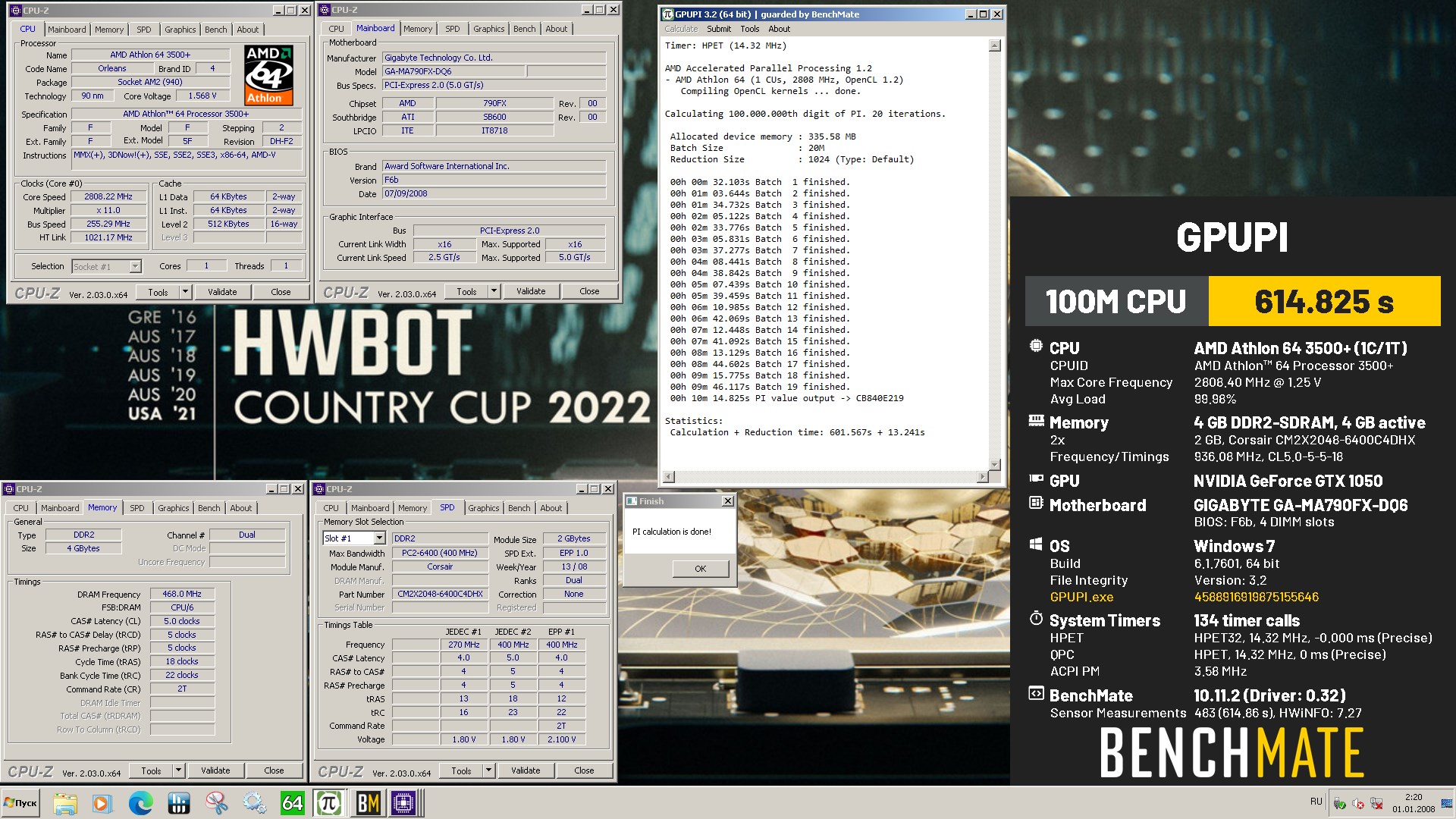Switch to Bench tab in top-left CPU-Z
Screen dimensions: 1456x819
pos(216,30)
